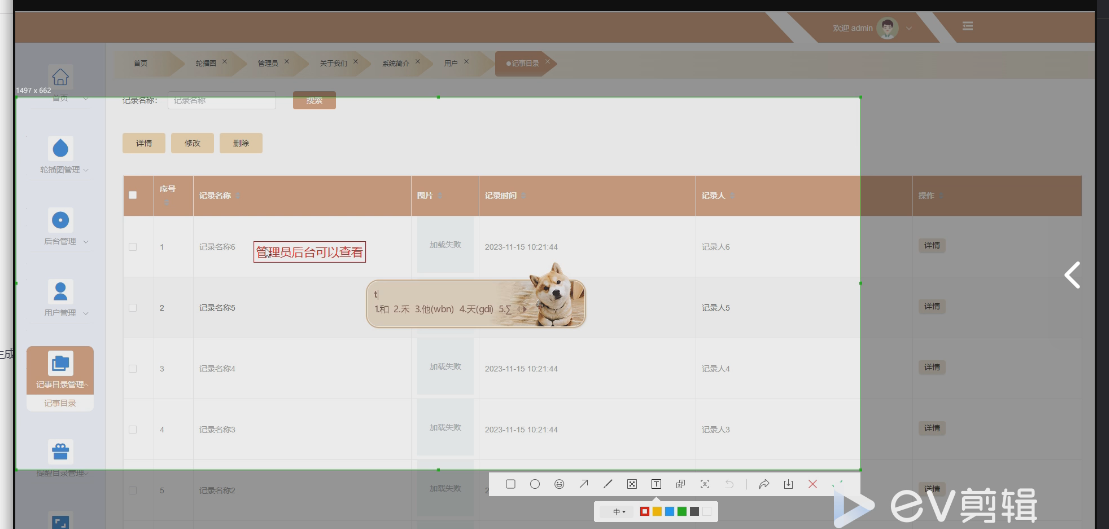Open 详情 for the 记录人6 row
This screenshot has width=1109, height=529.
tap(932, 245)
